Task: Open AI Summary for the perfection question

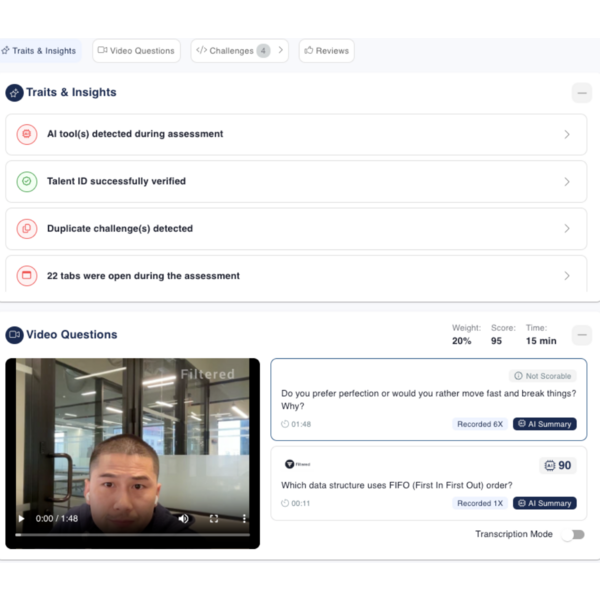Action: click(x=545, y=424)
